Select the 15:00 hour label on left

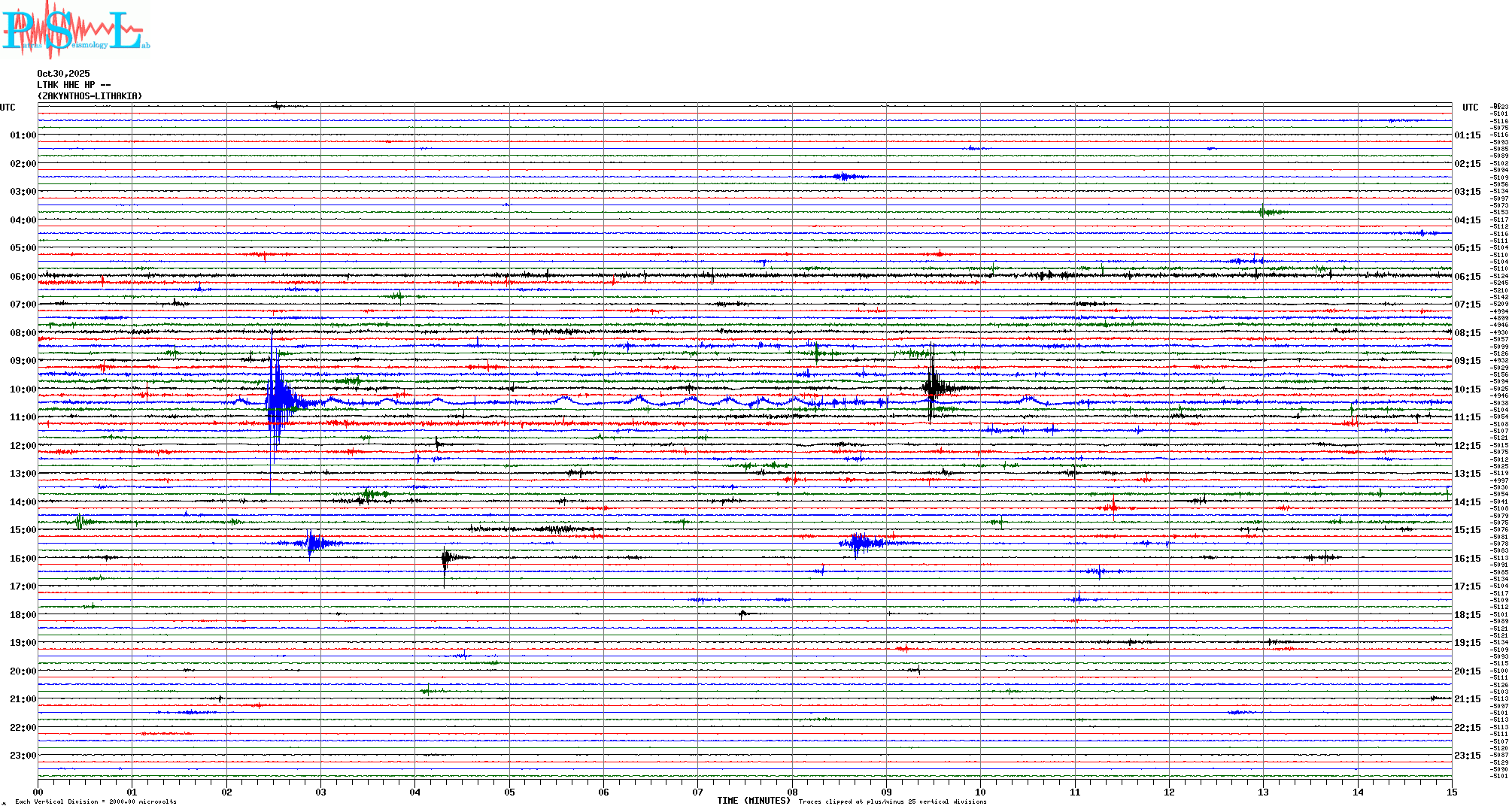(x=23, y=530)
